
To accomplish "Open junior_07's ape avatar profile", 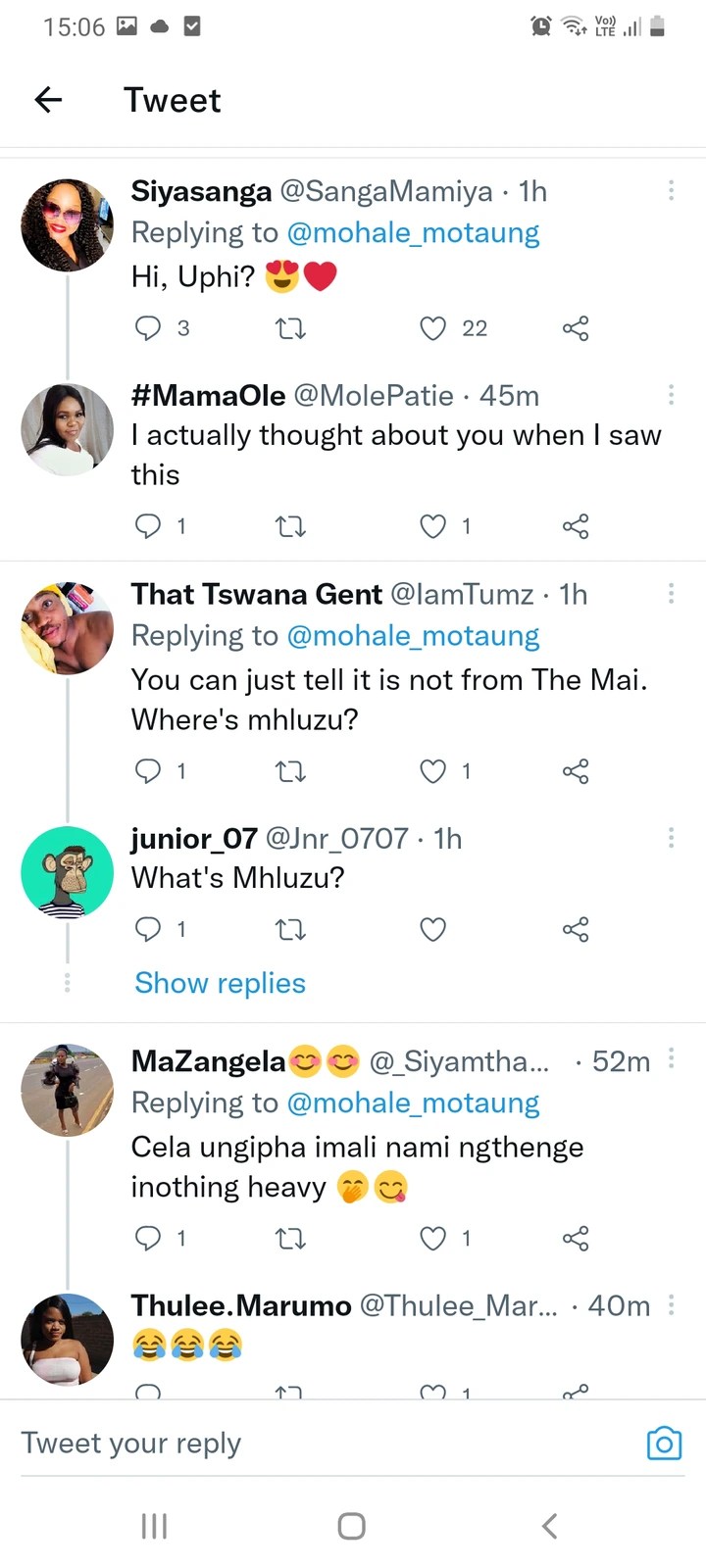I will point(67,871).
